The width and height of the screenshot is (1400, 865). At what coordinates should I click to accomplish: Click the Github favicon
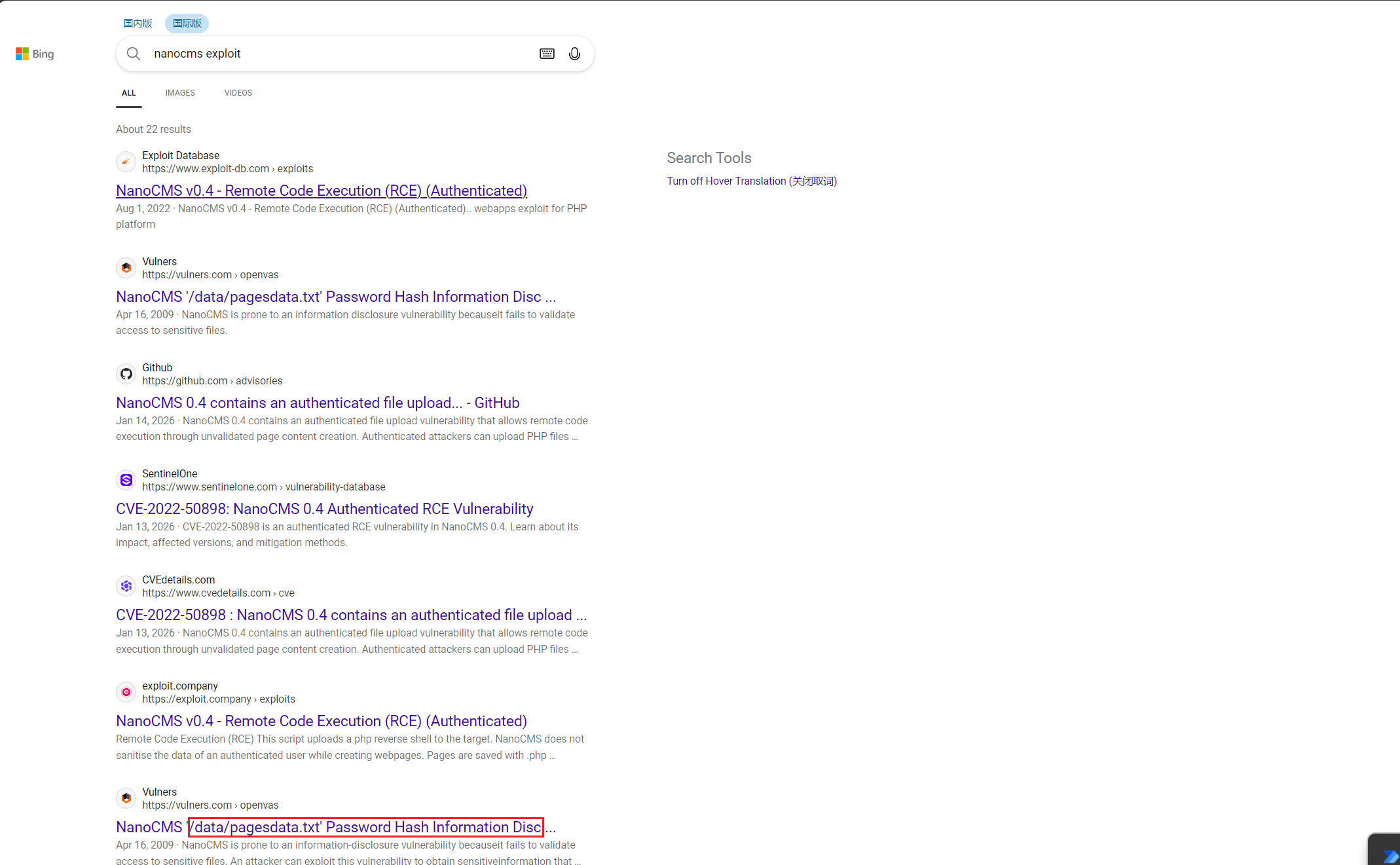tap(126, 374)
